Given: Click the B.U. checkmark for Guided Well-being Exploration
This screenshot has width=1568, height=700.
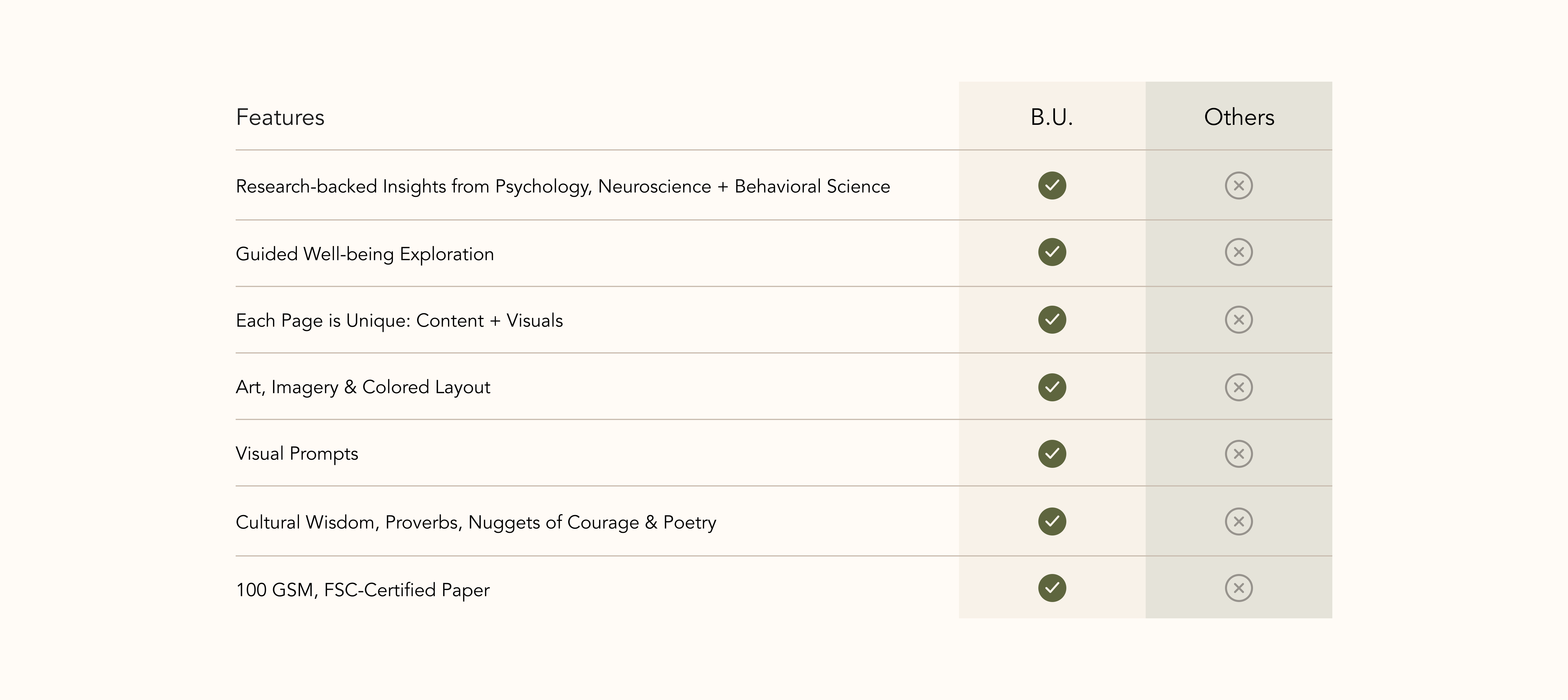Looking at the screenshot, I should click(1052, 252).
